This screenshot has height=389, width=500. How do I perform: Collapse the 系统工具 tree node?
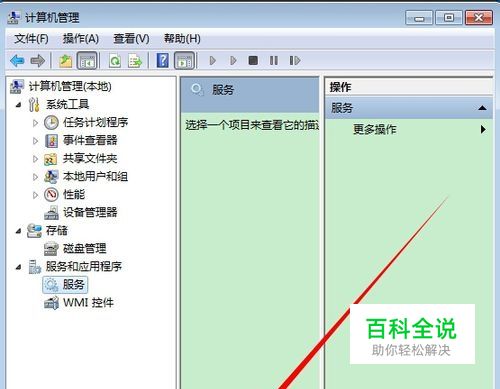click(x=19, y=105)
